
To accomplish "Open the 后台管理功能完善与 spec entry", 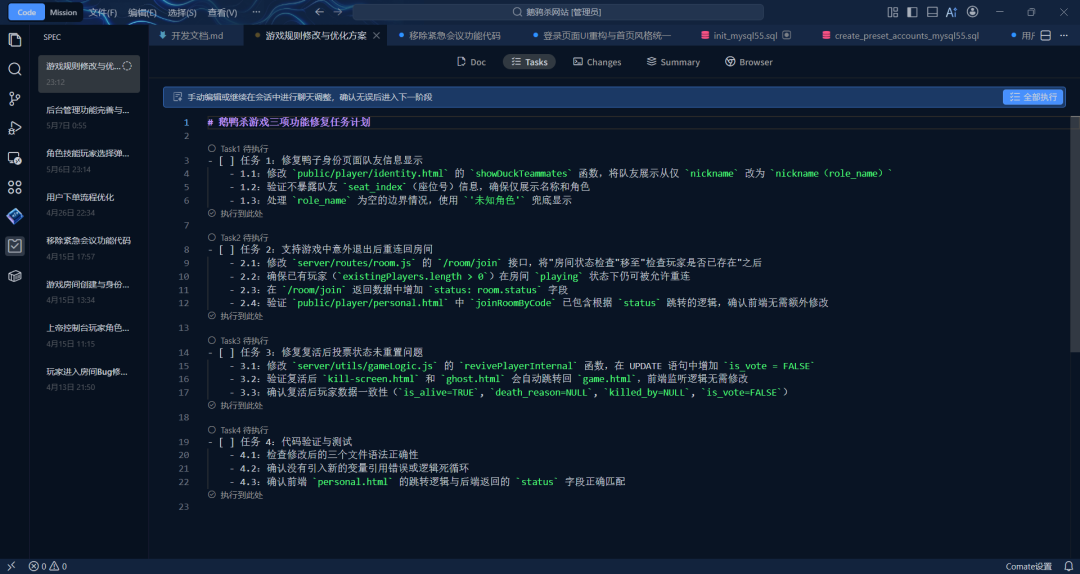I will coord(89,116).
